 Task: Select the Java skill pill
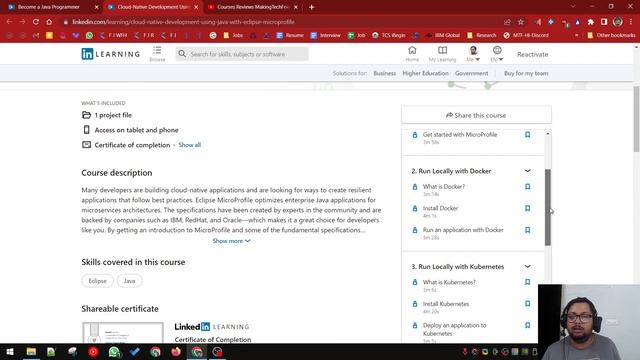[129, 281]
